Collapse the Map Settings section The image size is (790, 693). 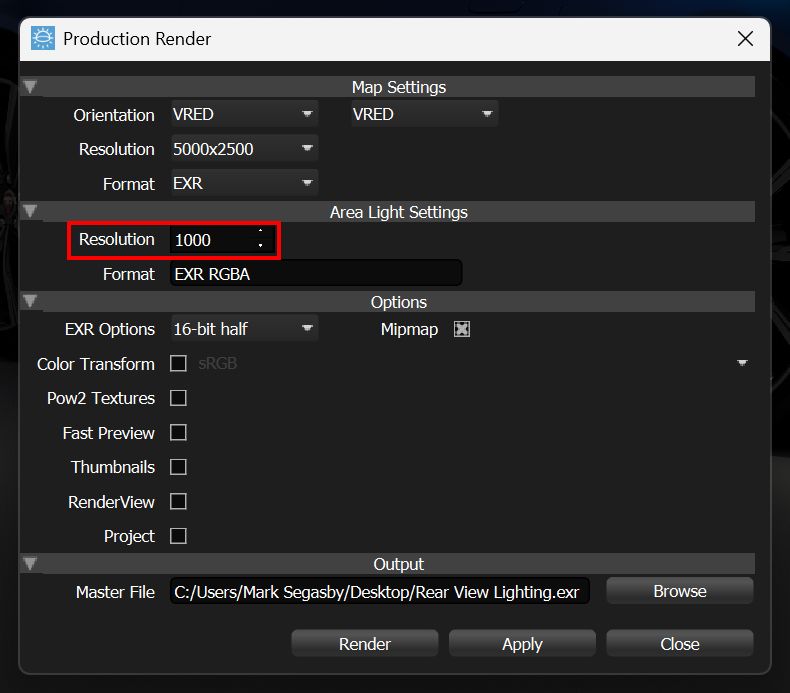point(30,87)
